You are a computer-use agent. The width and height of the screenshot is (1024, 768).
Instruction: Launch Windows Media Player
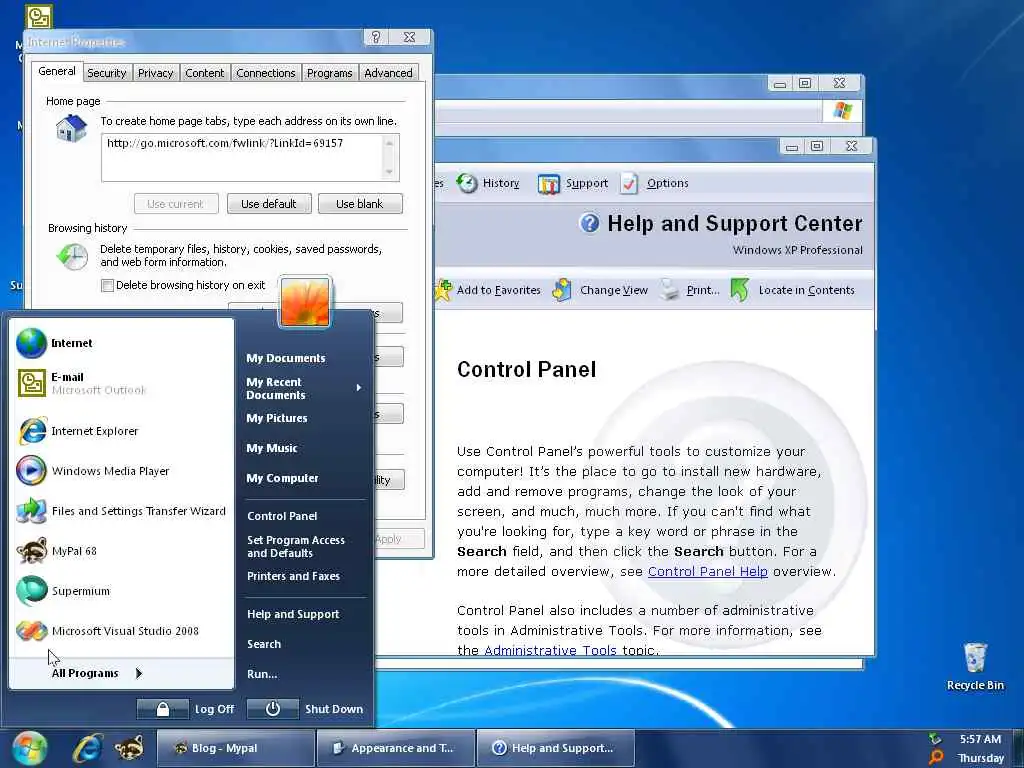(x=121, y=471)
